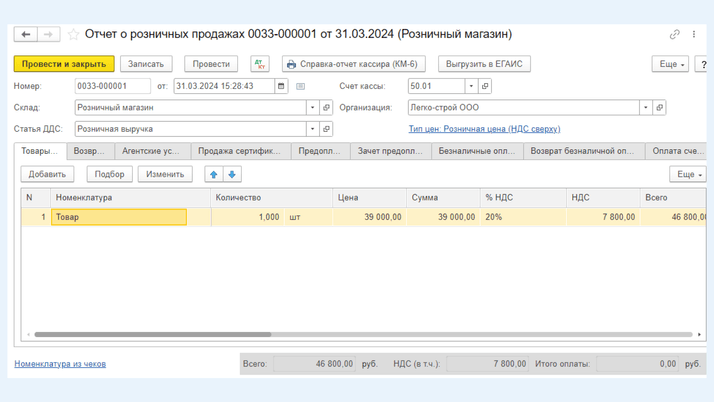
Task: Open Продажа сертифик... tab
Action: pos(241,151)
